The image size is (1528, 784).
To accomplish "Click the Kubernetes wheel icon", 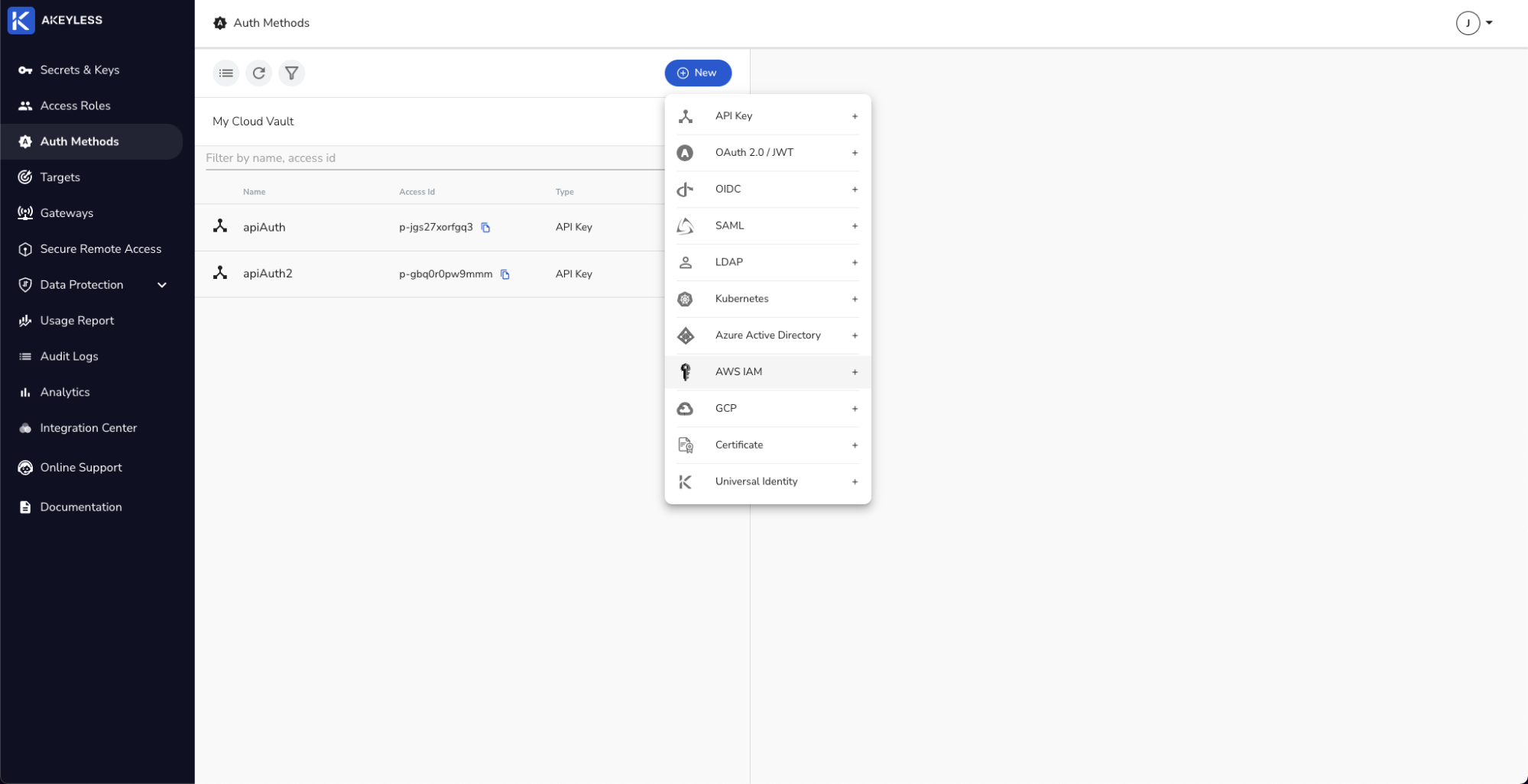I will pos(685,300).
